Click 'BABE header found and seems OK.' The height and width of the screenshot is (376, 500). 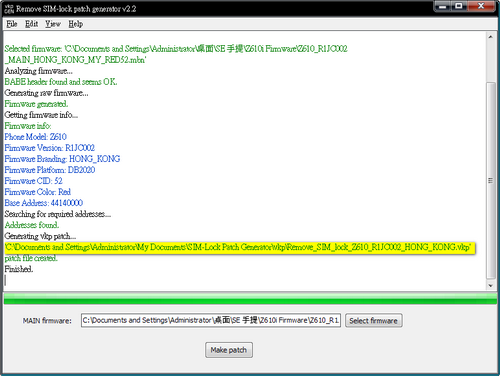pyautogui.click(x=61, y=82)
